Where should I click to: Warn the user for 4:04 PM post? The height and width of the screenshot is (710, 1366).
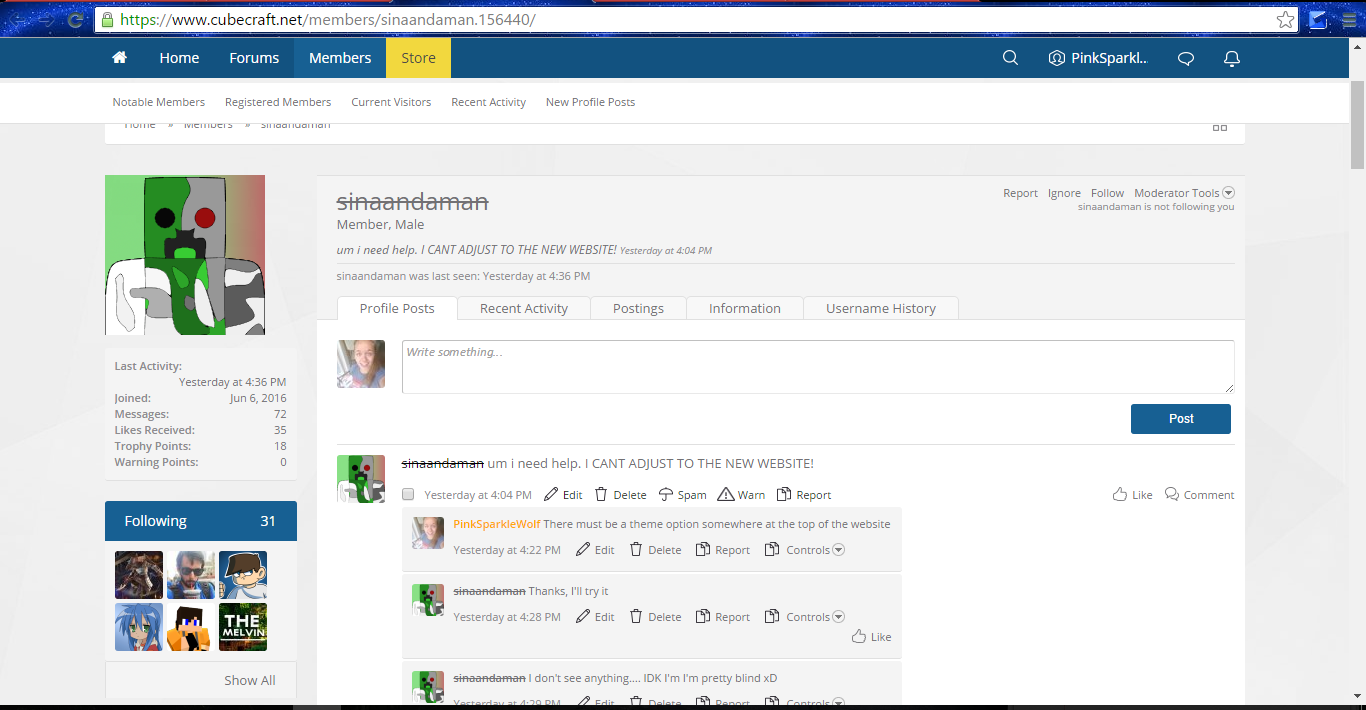point(741,495)
